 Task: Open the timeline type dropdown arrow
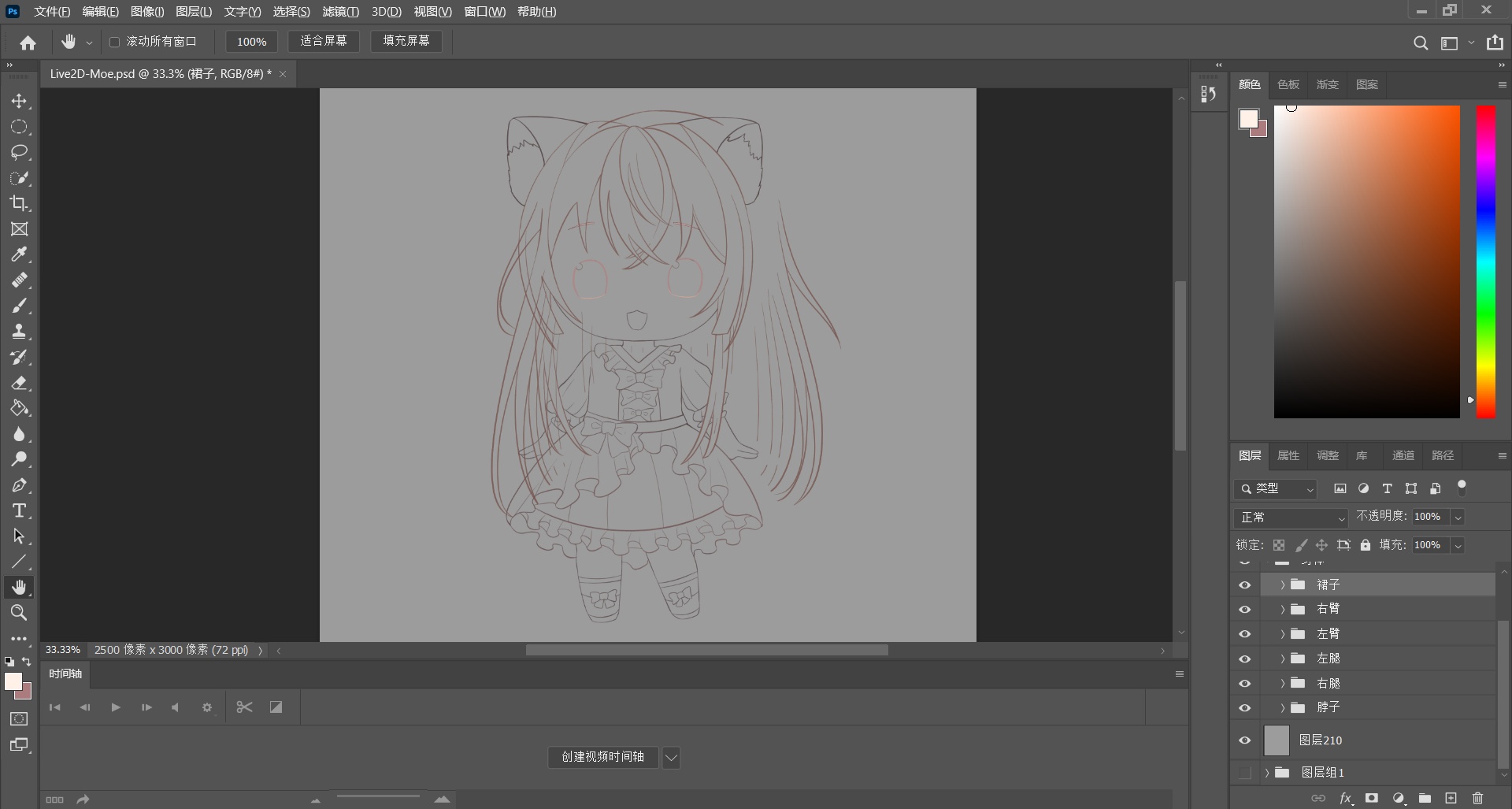click(x=671, y=758)
